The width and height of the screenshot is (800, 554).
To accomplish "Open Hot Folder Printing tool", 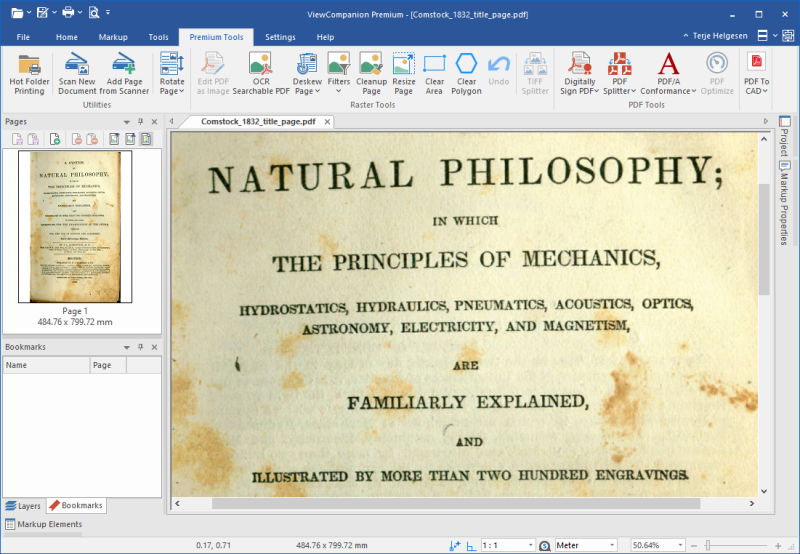I will pyautogui.click(x=29, y=73).
